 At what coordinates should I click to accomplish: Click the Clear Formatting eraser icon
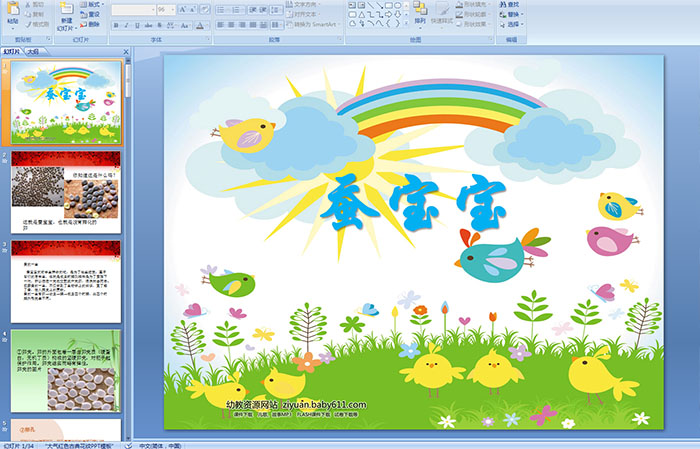pyautogui.click(x=205, y=9)
